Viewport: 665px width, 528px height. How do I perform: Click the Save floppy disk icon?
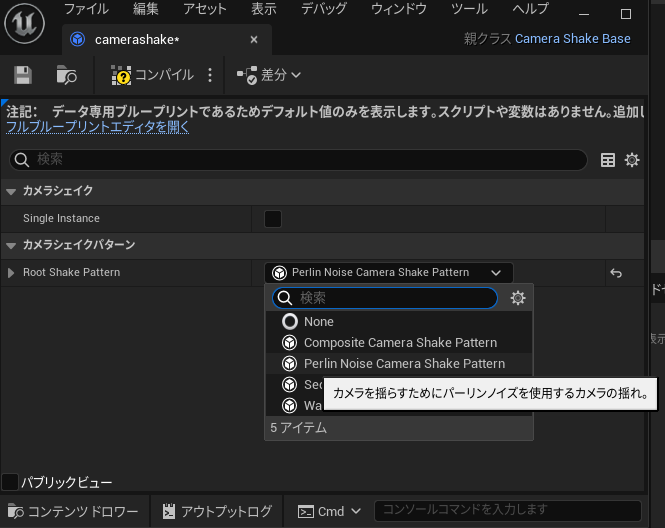(x=23, y=75)
